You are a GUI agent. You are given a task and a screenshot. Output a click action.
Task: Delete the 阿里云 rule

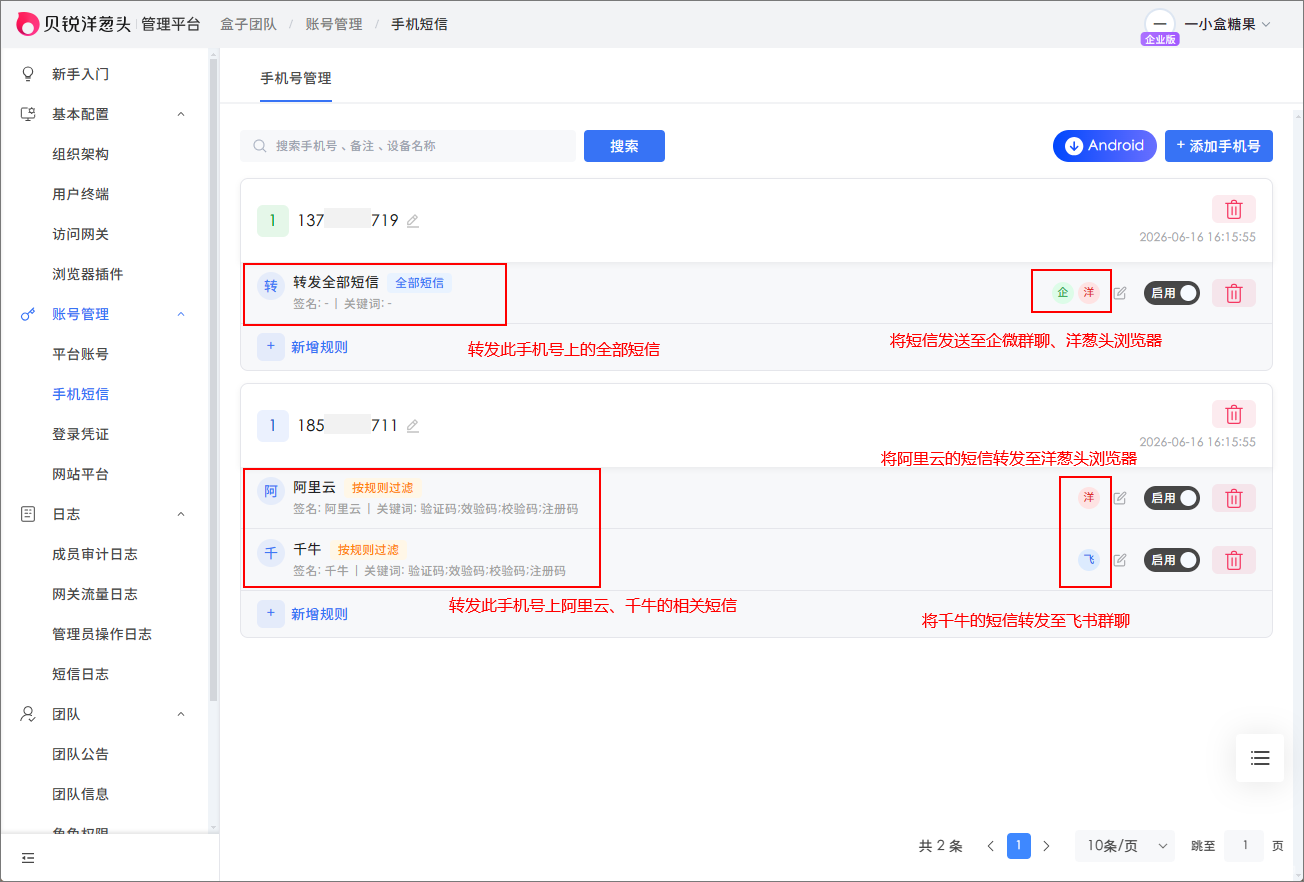tap(1234, 498)
